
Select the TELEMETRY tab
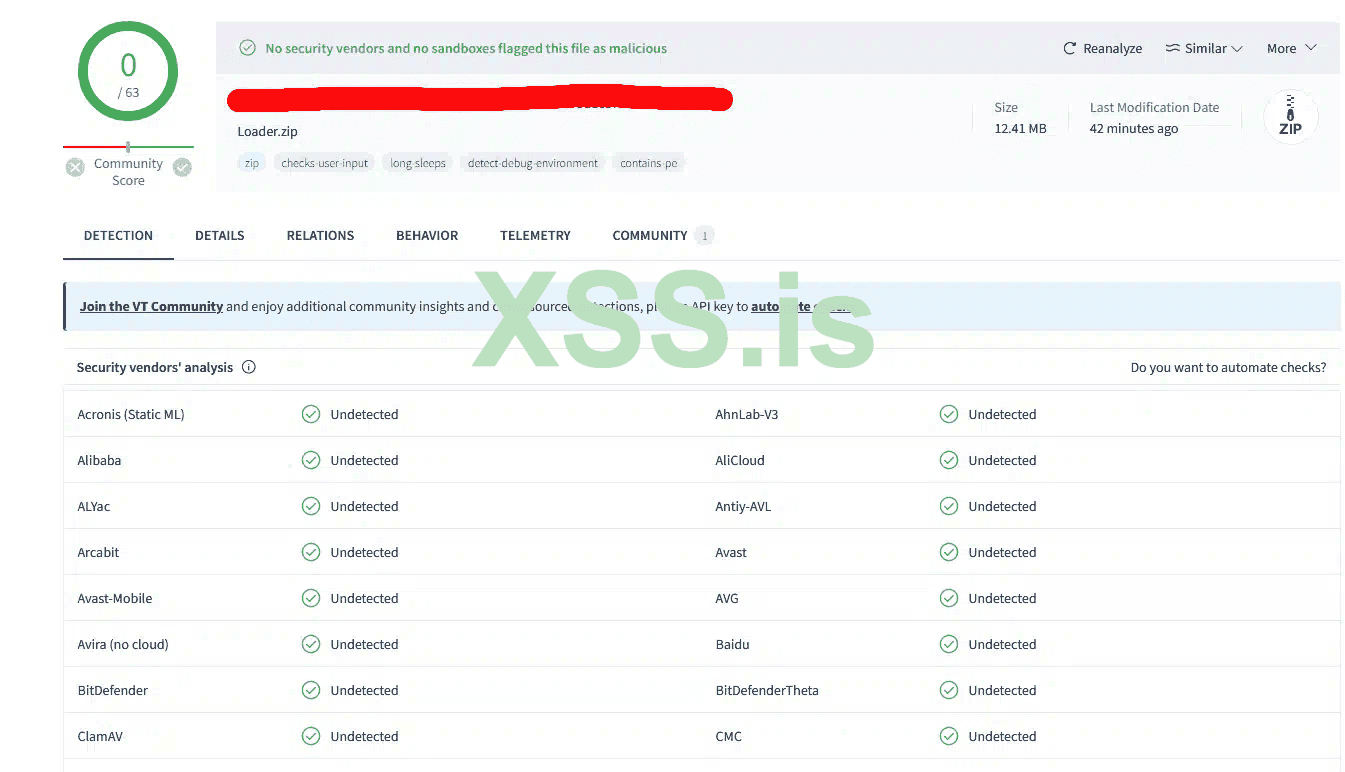pyautogui.click(x=535, y=236)
